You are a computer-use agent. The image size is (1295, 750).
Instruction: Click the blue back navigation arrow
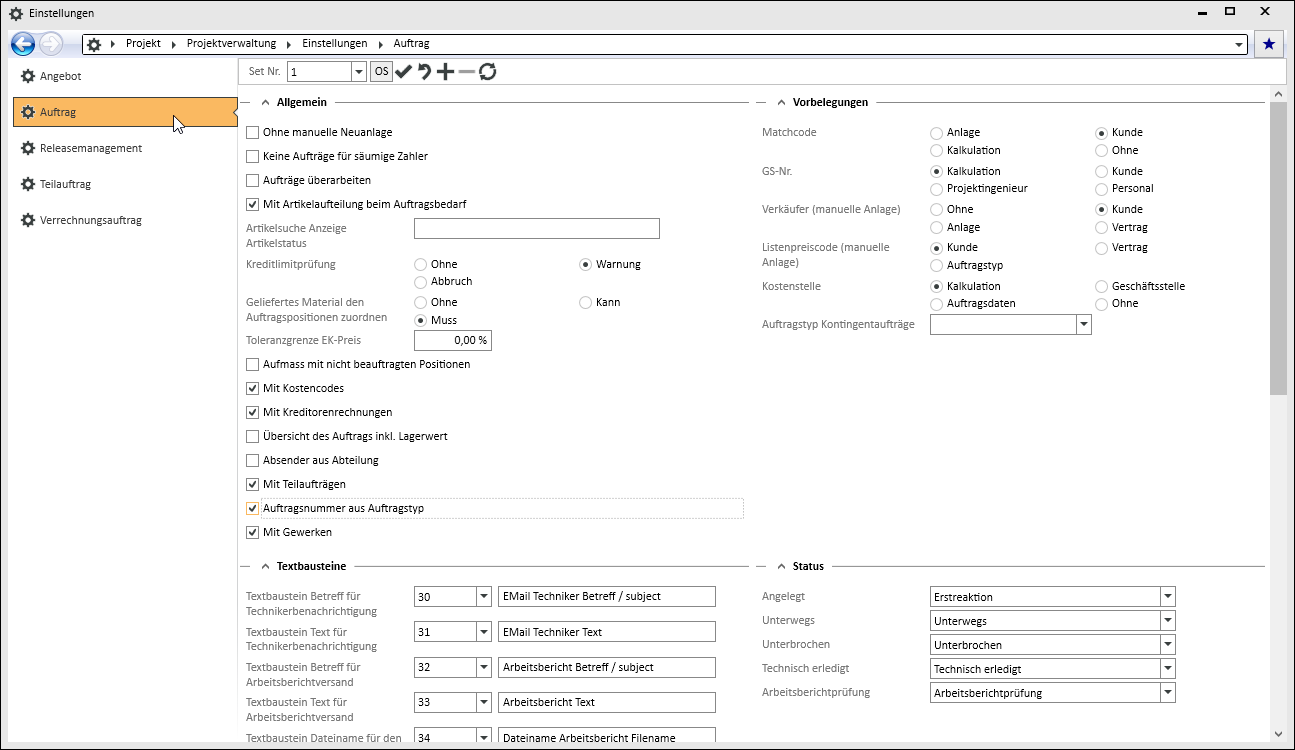[23, 44]
